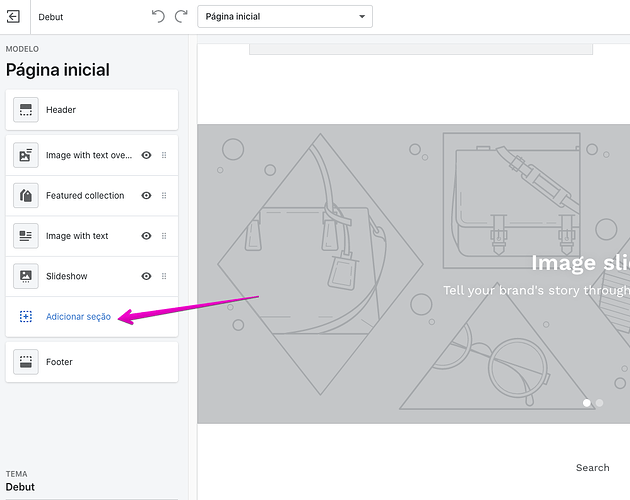Image resolution: width=630 pixels, height=500 pixels.
Task: Click the Image with text drag handle
Action: click(x=164, y=236)
